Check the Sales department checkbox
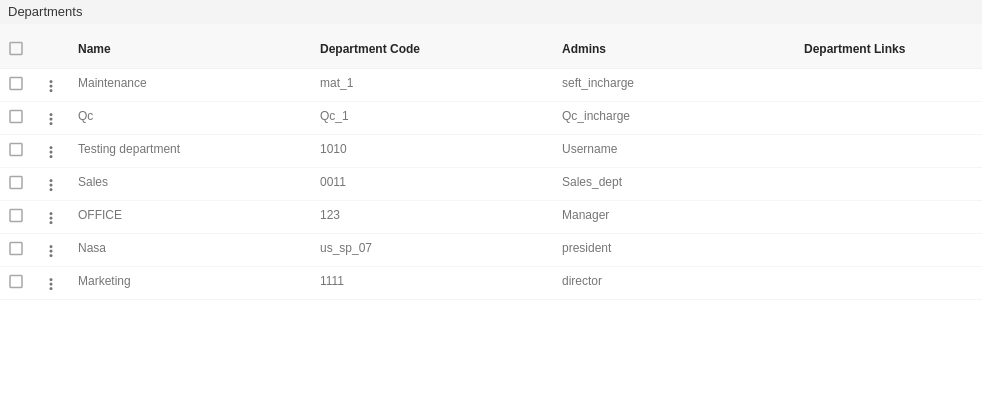The height and width of the screenshot is (411, 982). coord(16,182)
